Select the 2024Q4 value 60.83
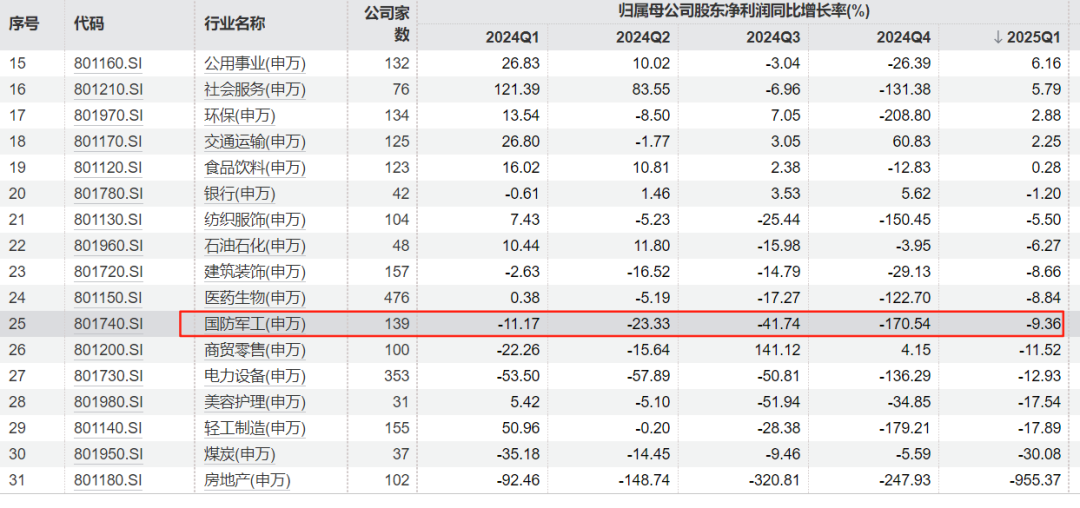Image resolution: width=1080 pixels, height=508 pixels. click(914, 142)
